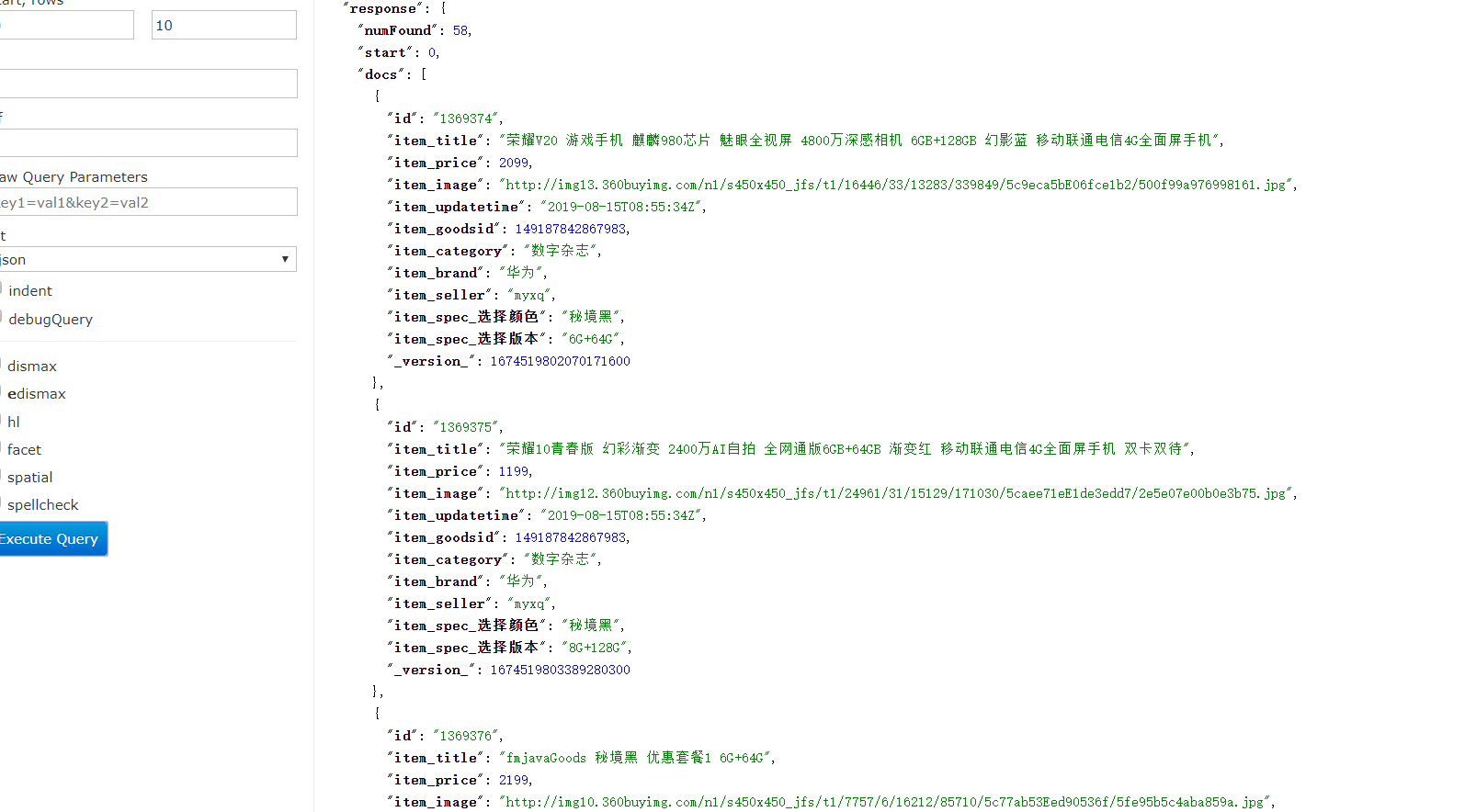Click the start value 0 in response
The image size is (1476, 812).
(x=432, y=52)
